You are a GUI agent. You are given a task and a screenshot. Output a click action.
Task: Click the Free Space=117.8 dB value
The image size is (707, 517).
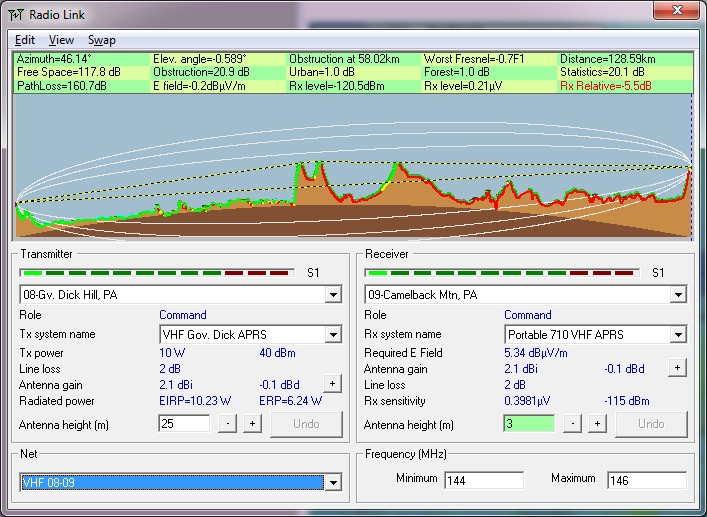pos(69,72)
